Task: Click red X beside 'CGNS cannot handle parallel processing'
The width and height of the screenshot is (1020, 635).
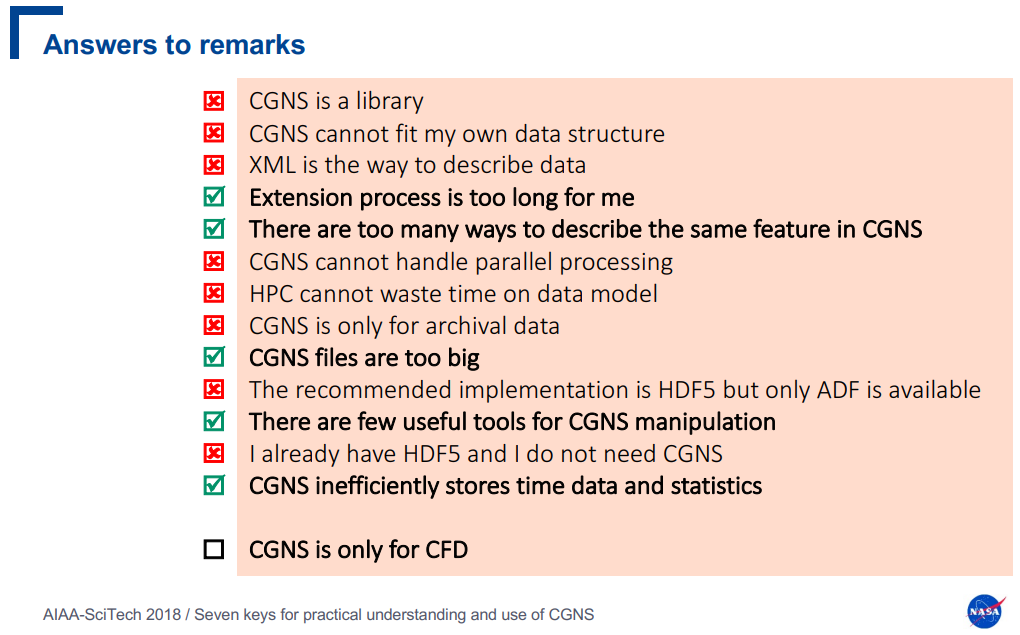Action: pyautogui.click(x=213, y=262)
